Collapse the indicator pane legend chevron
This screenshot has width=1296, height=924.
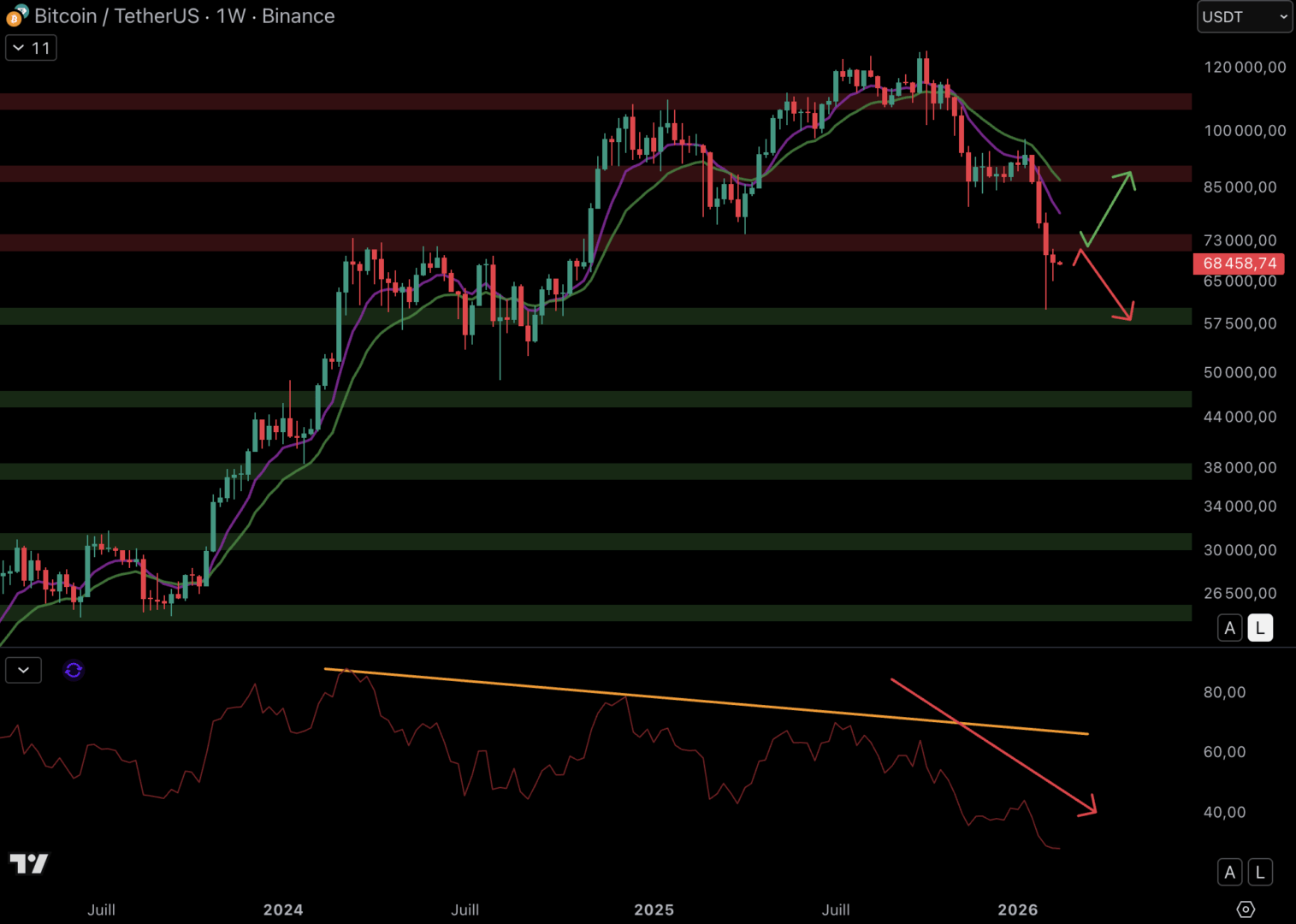[x=23, y=670]
